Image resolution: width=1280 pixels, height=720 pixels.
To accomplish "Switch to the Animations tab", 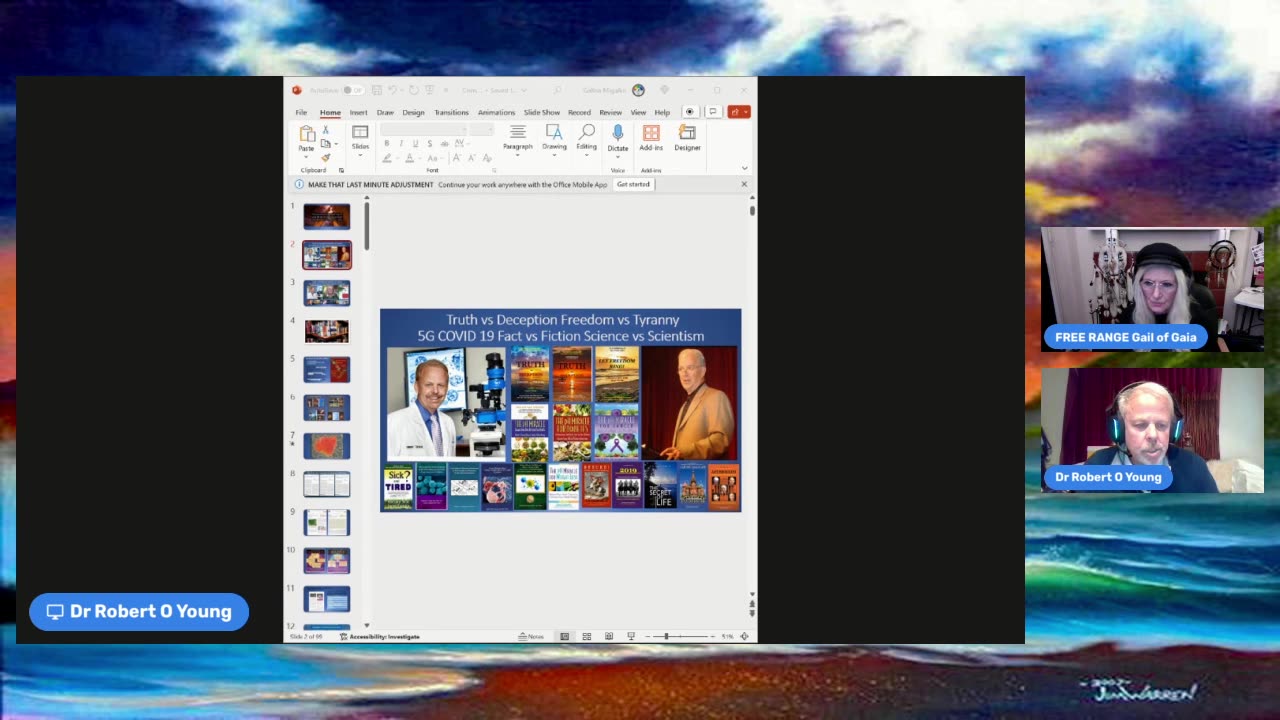I will point(496,113).
